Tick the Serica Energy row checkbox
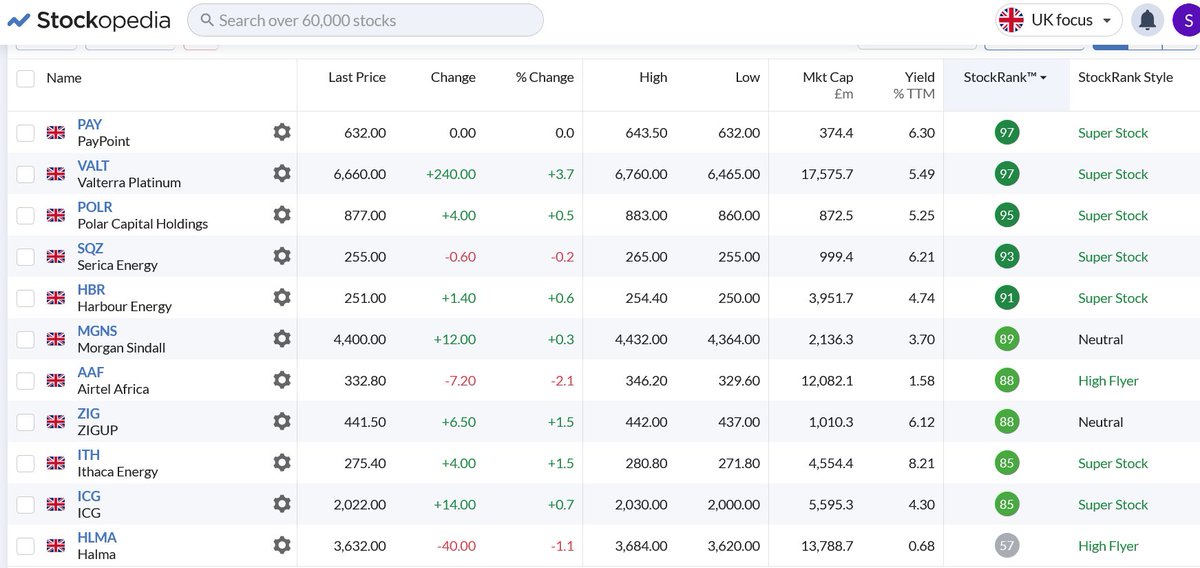The height and width of the screenshot is (568, 1200). click(25, 256)
